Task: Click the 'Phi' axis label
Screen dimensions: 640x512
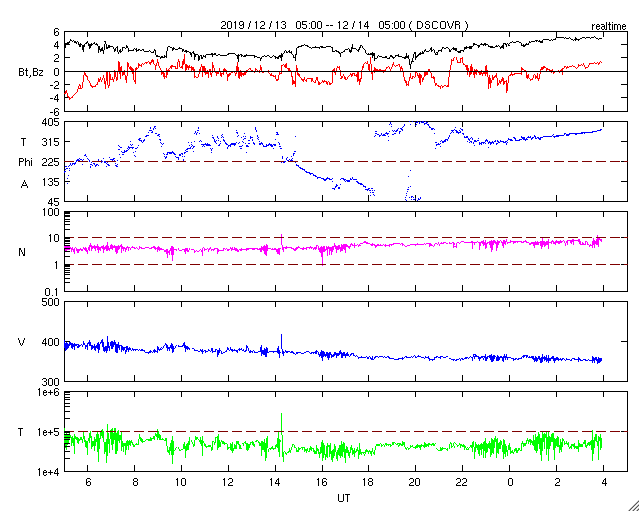Action: pyautogui.click(x=25, y=163)
